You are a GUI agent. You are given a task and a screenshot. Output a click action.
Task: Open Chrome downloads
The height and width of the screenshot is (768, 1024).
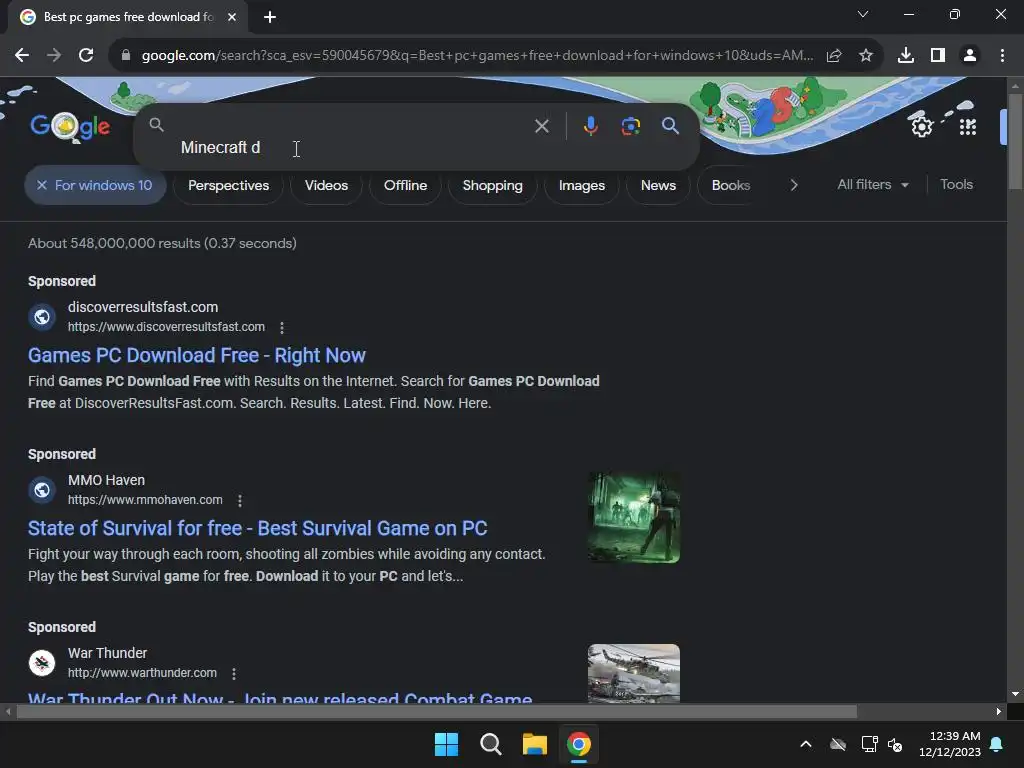[x=906, y=56]
